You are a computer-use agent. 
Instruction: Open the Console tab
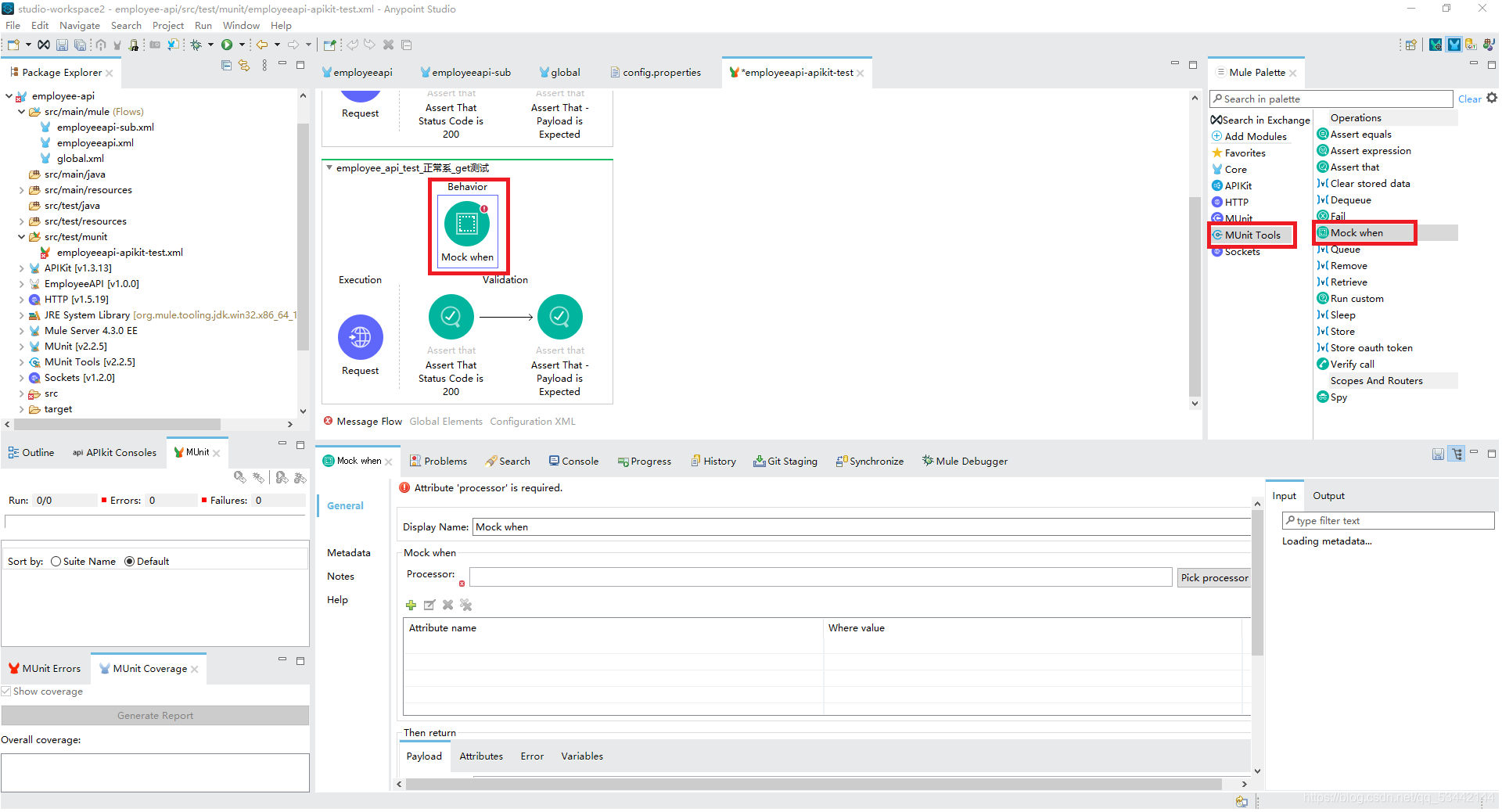coord(573,461)
